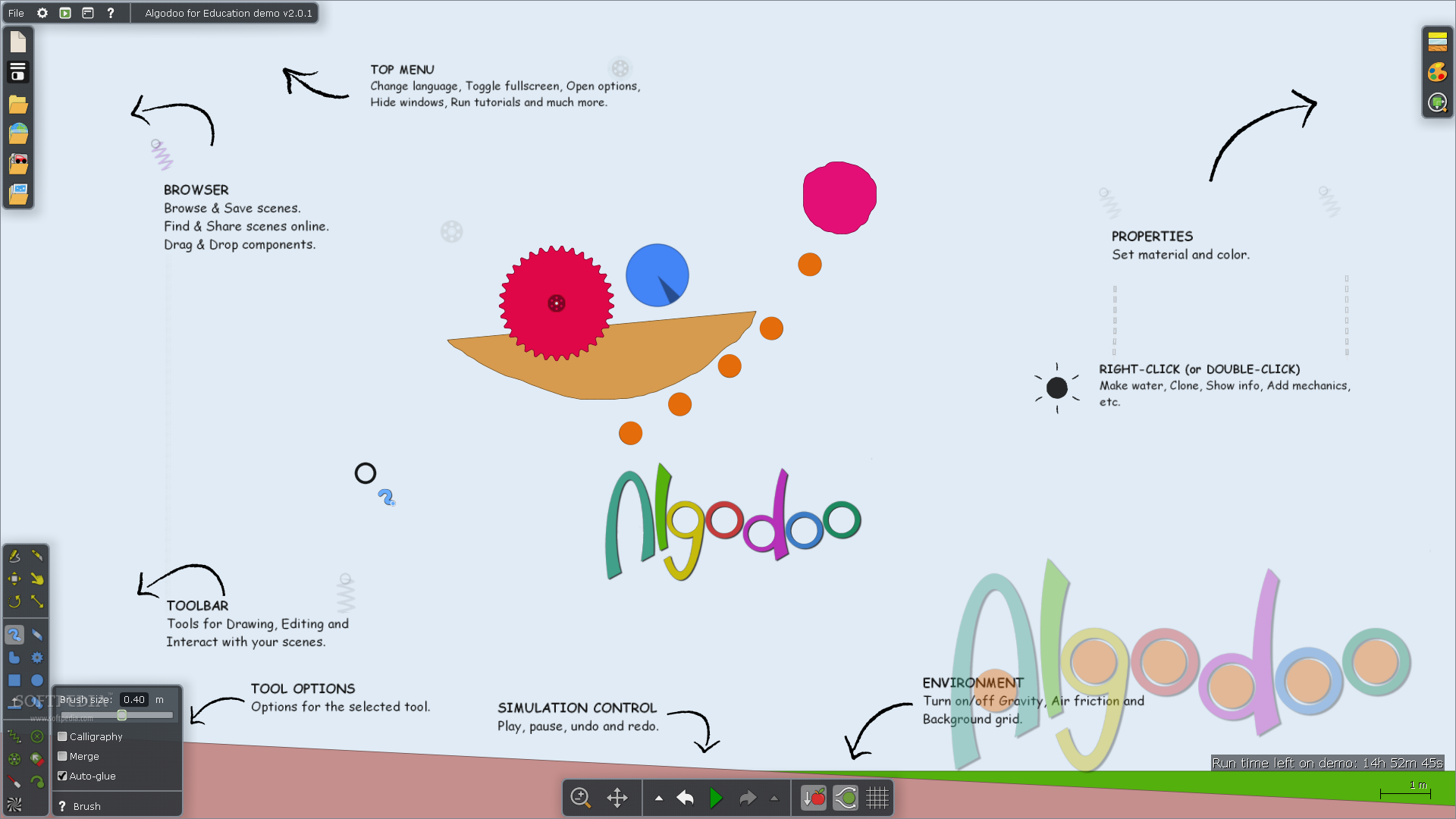The height and width of the screenshot is (819, 1456).
Task: Open the tutorials menu
Action: tap(65, 13)
